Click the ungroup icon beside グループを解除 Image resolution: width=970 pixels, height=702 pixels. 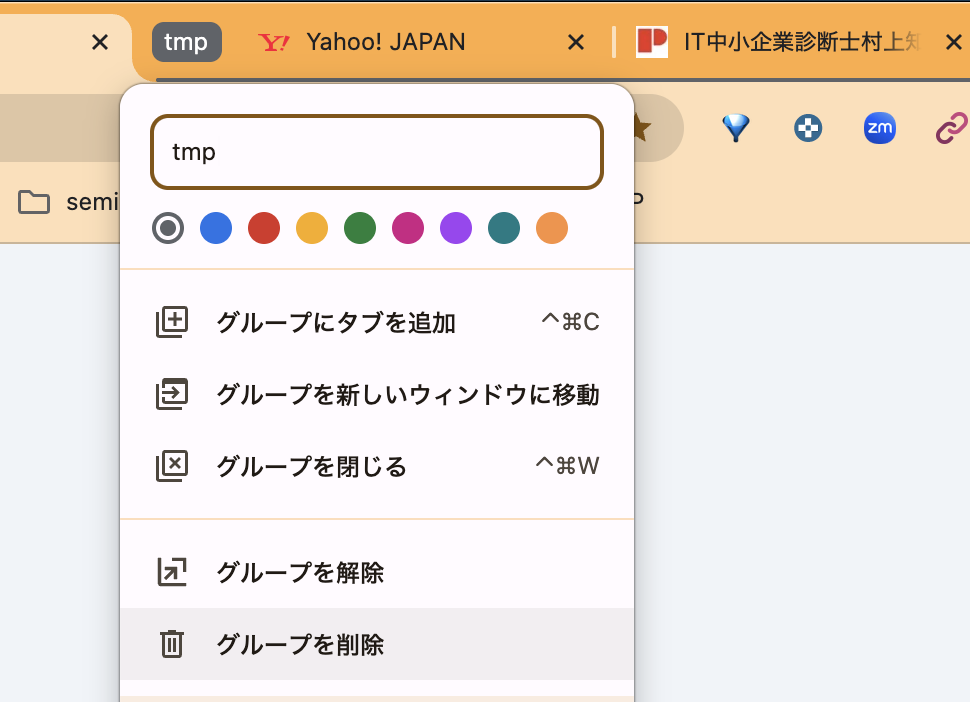(x=172, y=573)
